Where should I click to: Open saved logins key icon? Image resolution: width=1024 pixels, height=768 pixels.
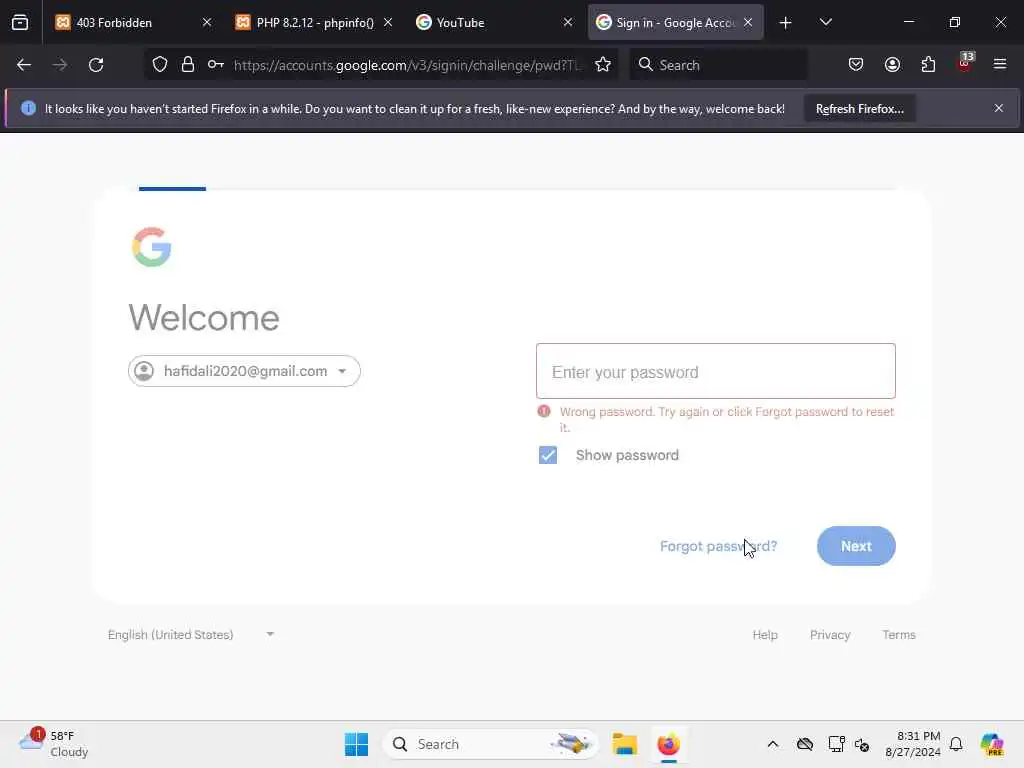point(216,65)
